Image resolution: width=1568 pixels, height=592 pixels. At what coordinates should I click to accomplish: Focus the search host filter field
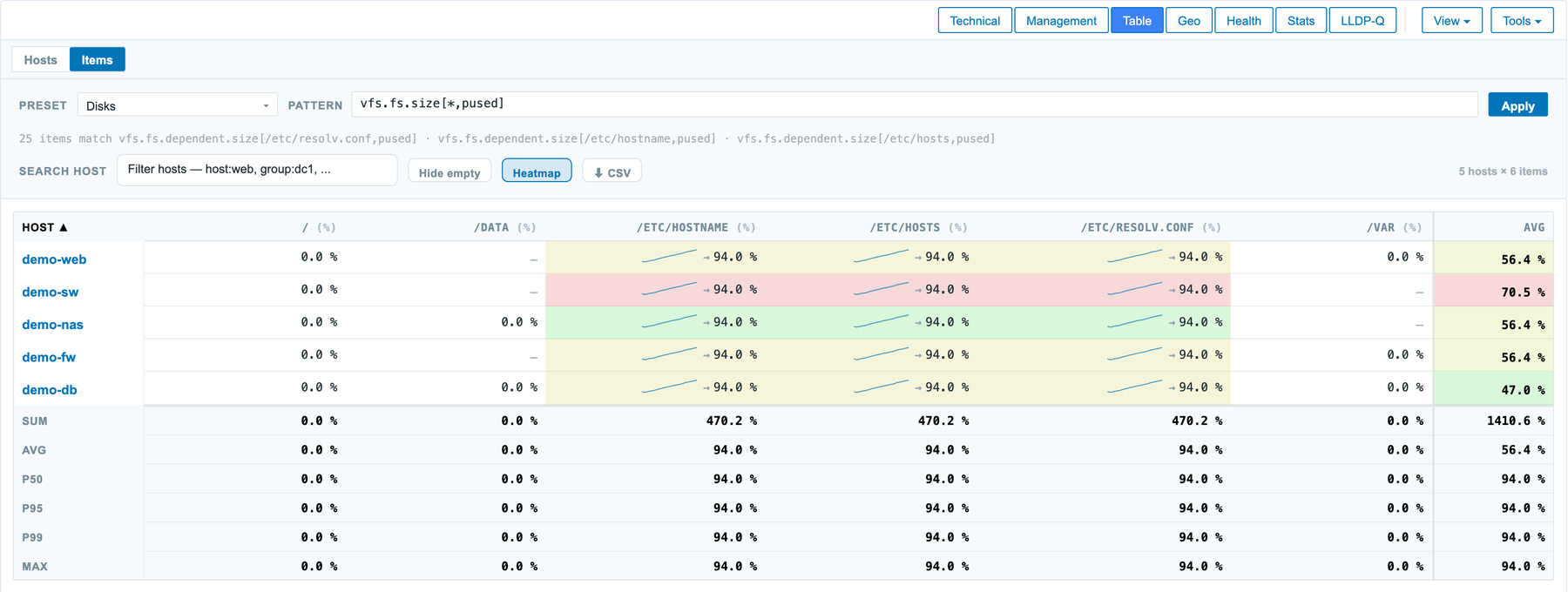[257, 170]
